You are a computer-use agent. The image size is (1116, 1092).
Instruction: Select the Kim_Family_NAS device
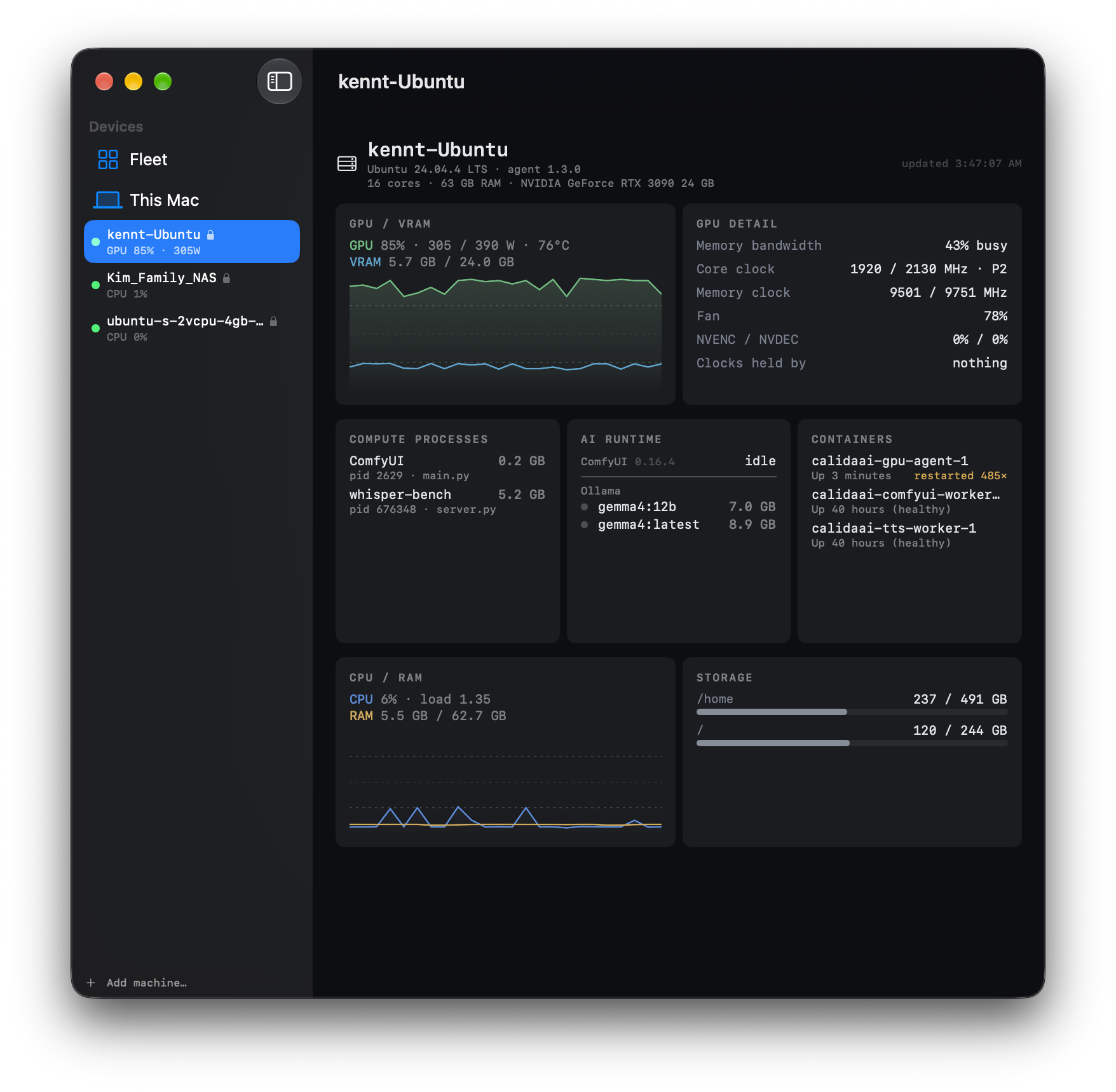pyautogui.click(x=192, y=285)
